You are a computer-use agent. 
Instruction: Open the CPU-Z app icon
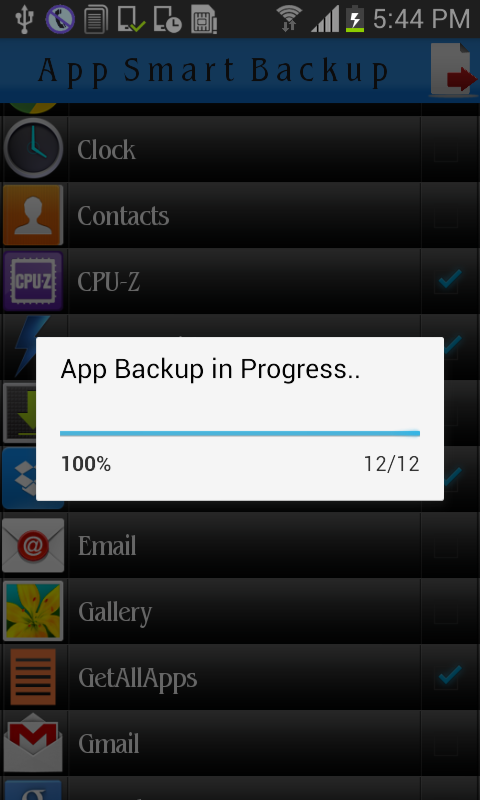pos(33,281)
